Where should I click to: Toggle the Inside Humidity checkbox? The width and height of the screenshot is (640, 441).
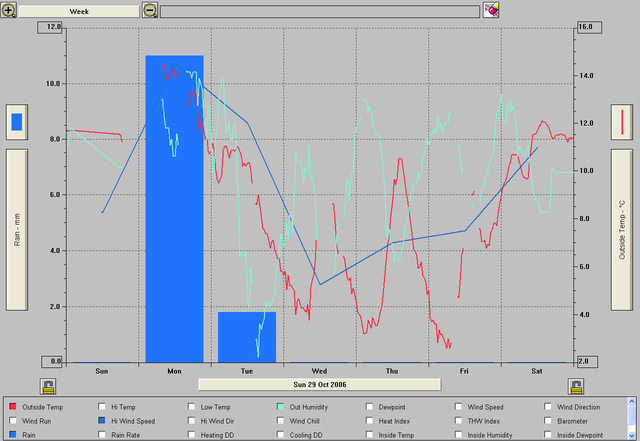(x=460, y=436)
